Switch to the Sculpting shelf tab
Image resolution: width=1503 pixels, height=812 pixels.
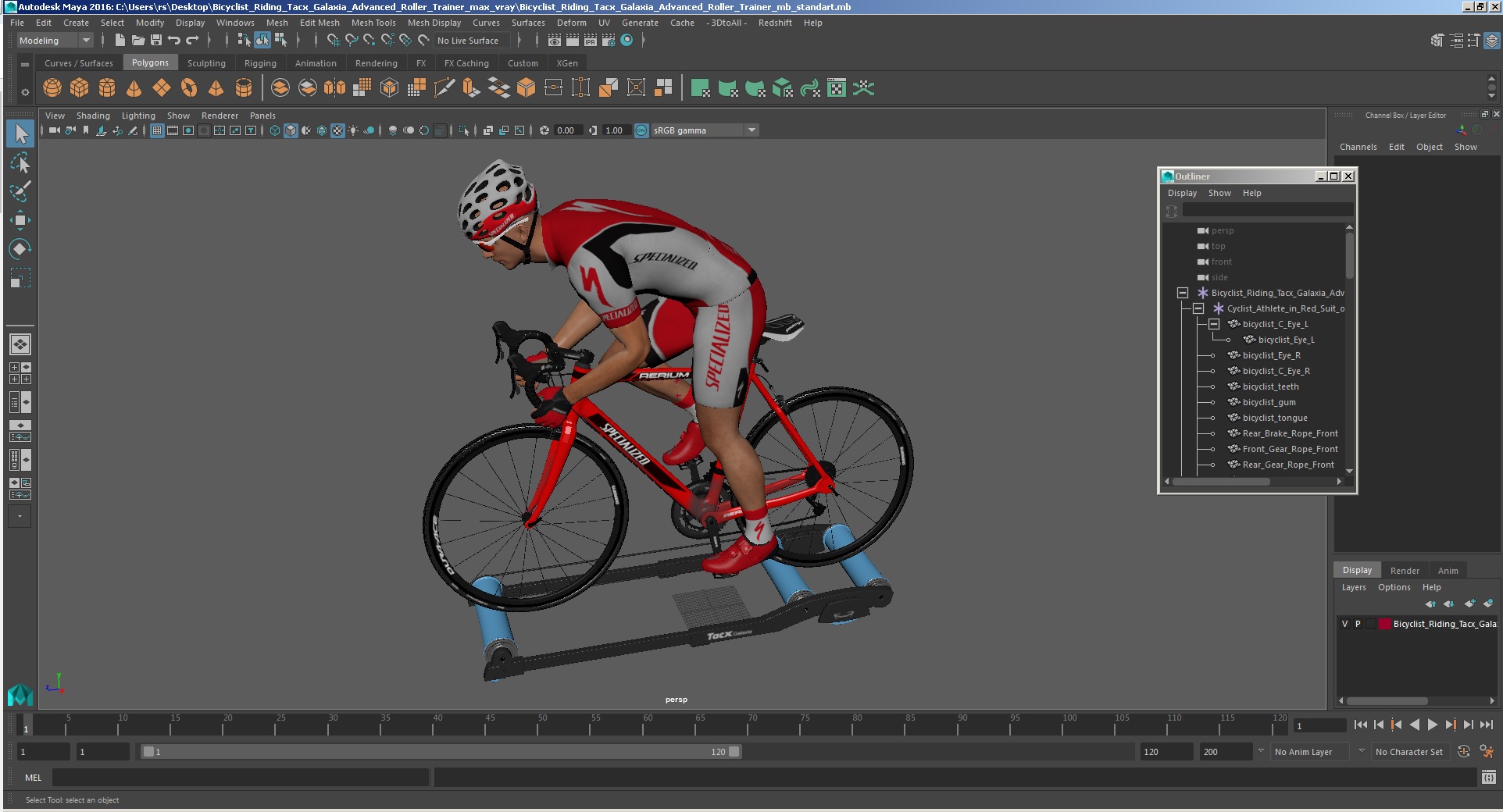point(206,63)
